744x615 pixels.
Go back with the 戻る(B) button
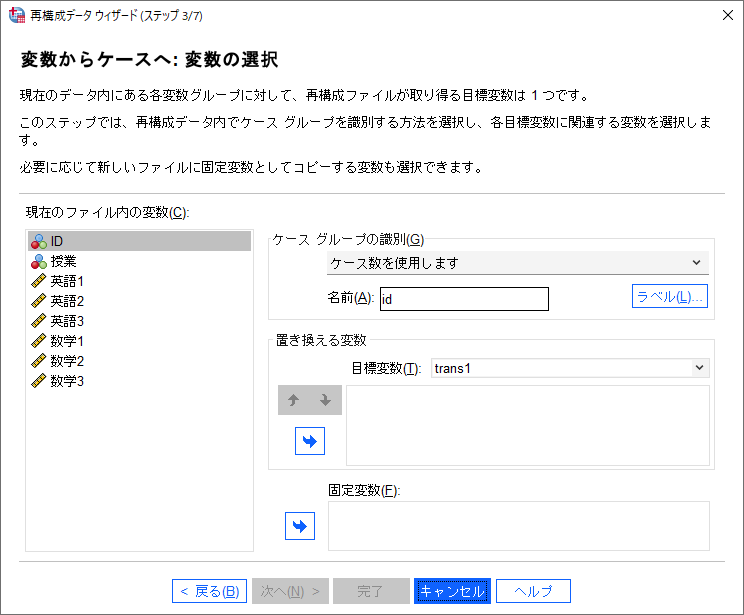[x=208, y=591]
